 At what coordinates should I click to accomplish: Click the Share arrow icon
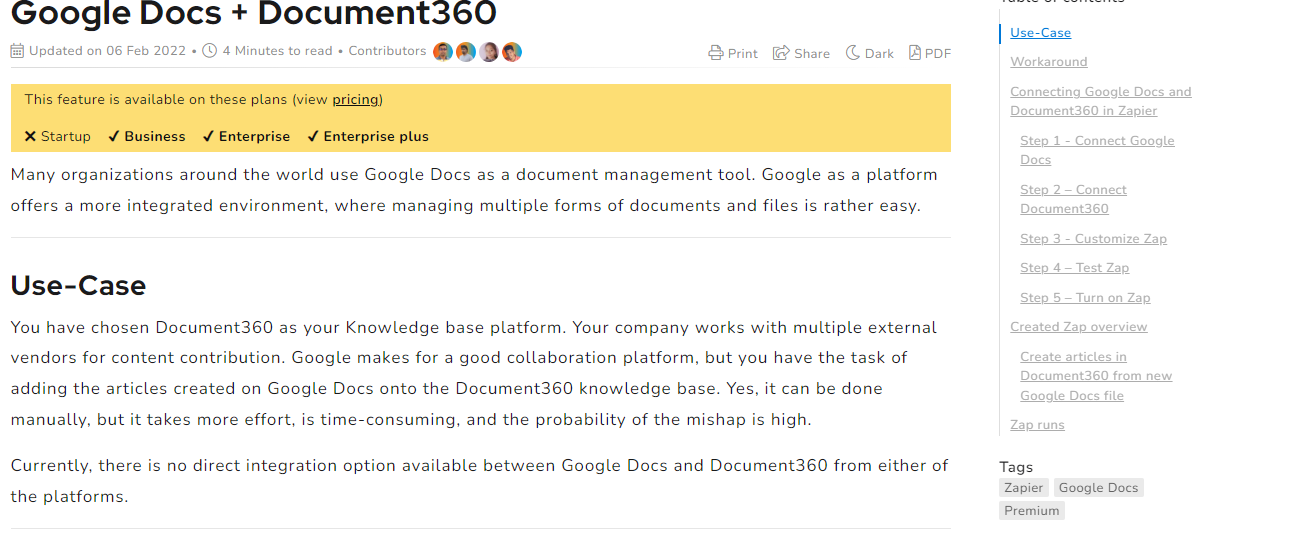click(781, 53)
